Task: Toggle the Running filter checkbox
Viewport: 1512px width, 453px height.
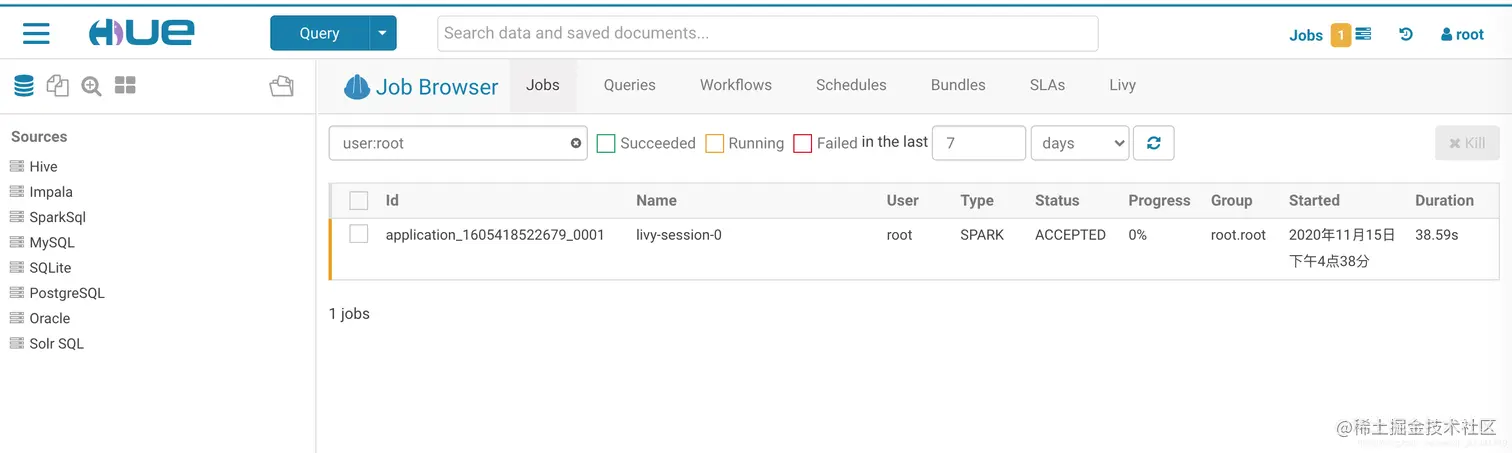Action: [714, 143]
